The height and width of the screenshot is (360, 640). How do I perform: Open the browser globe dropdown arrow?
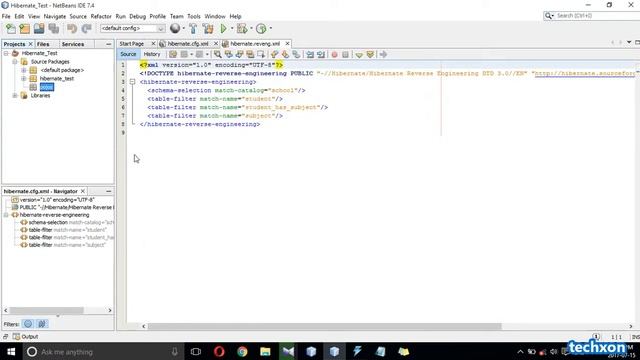point(184,29)
